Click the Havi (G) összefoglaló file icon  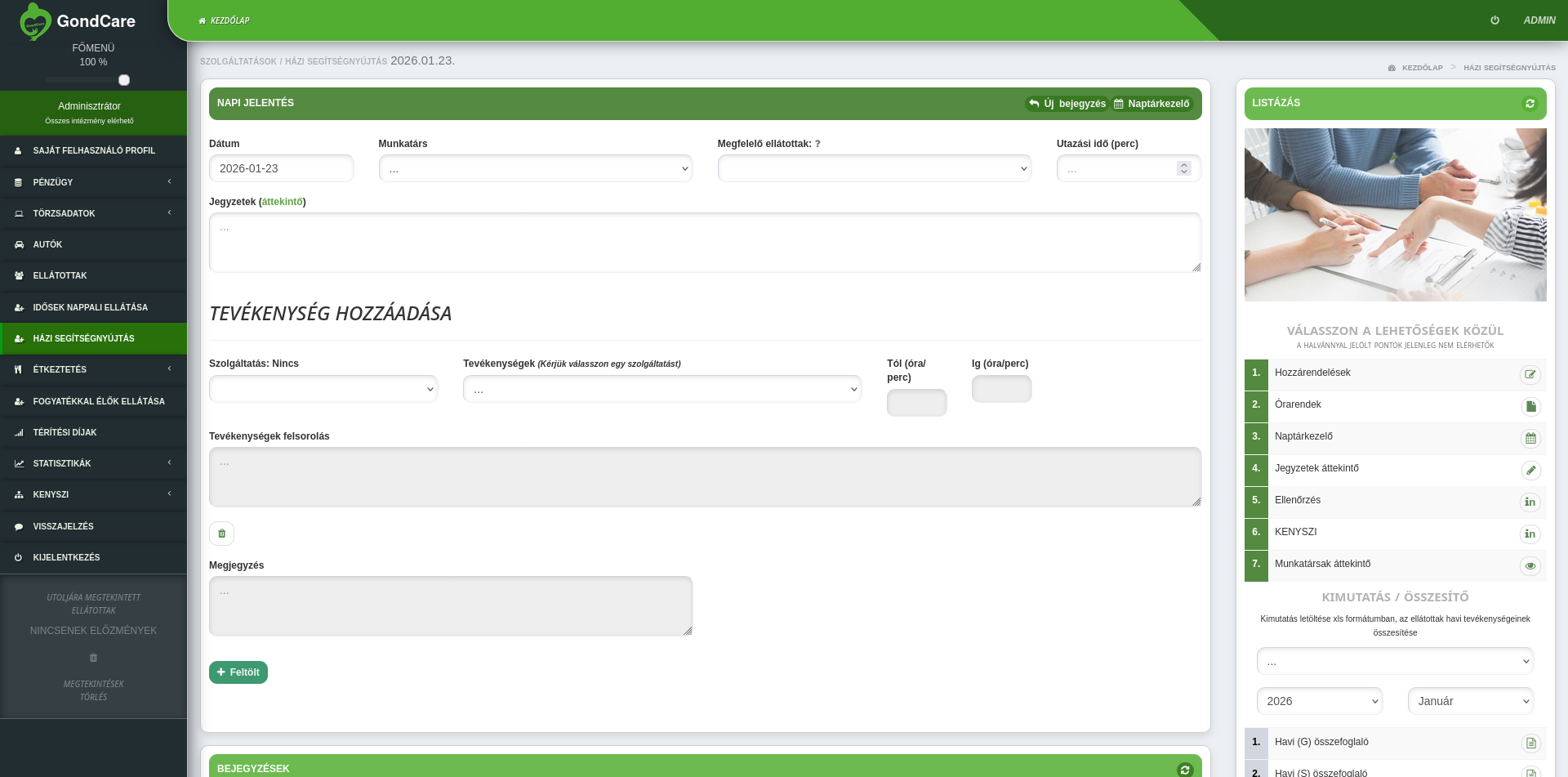pos(1530,743)
